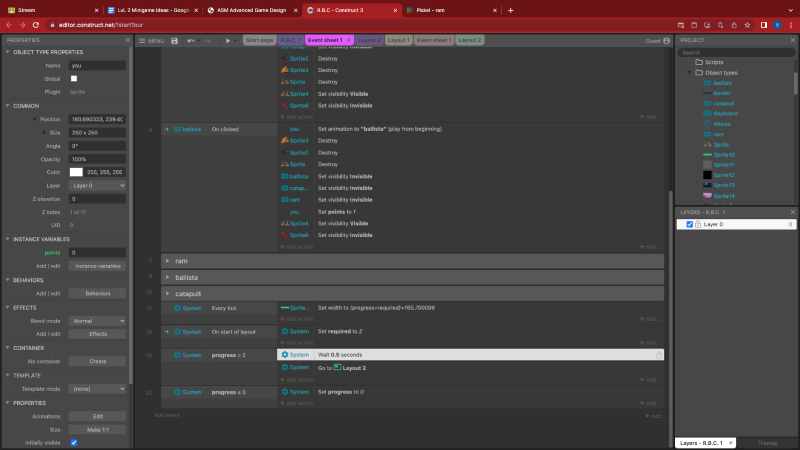This screenshot has width=800, height=450.
Task: Close the Properties panel with X
Action: [128, 40]
